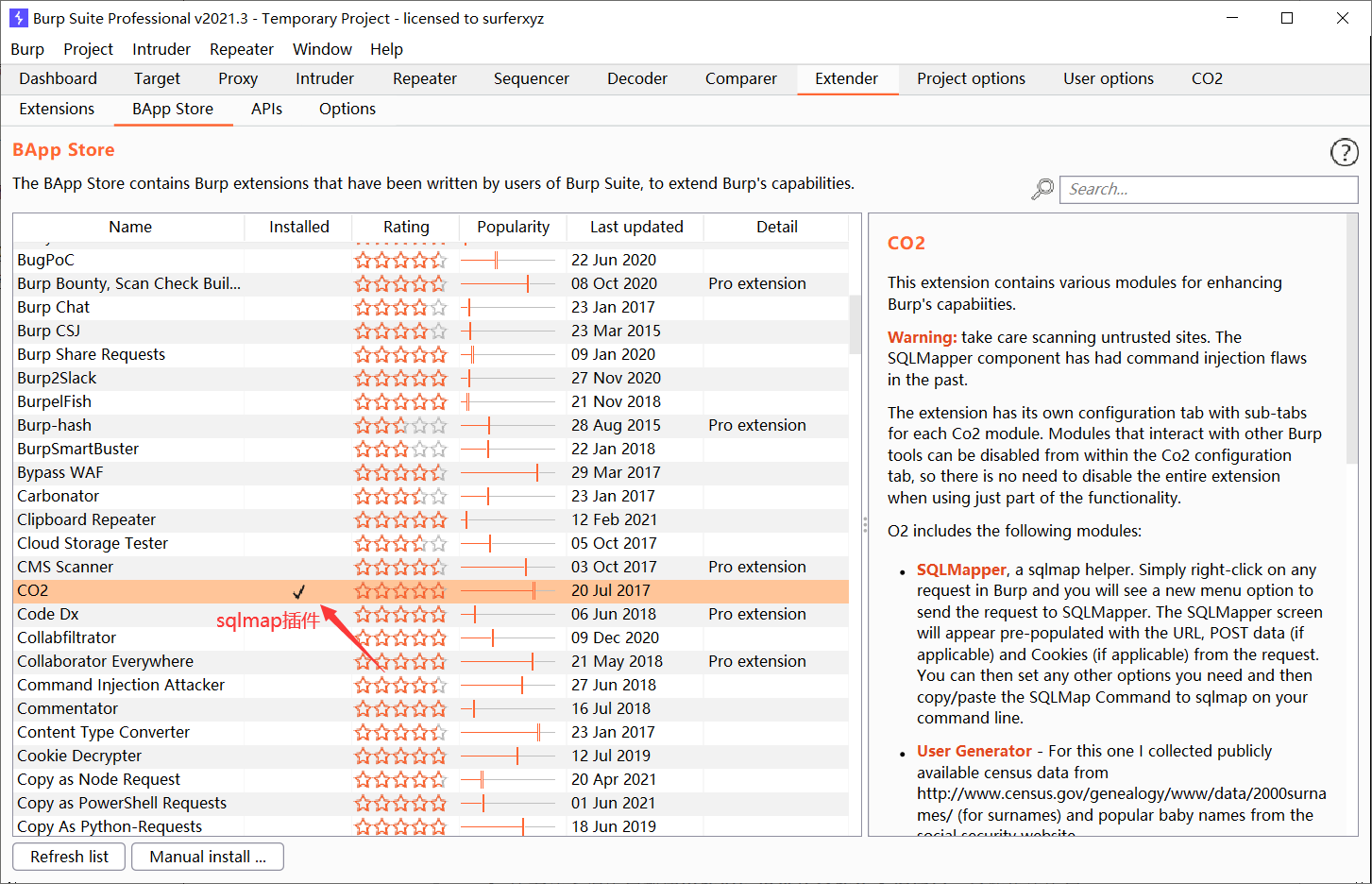
Task: Open the User options tab
Action: pos(1109,78)
